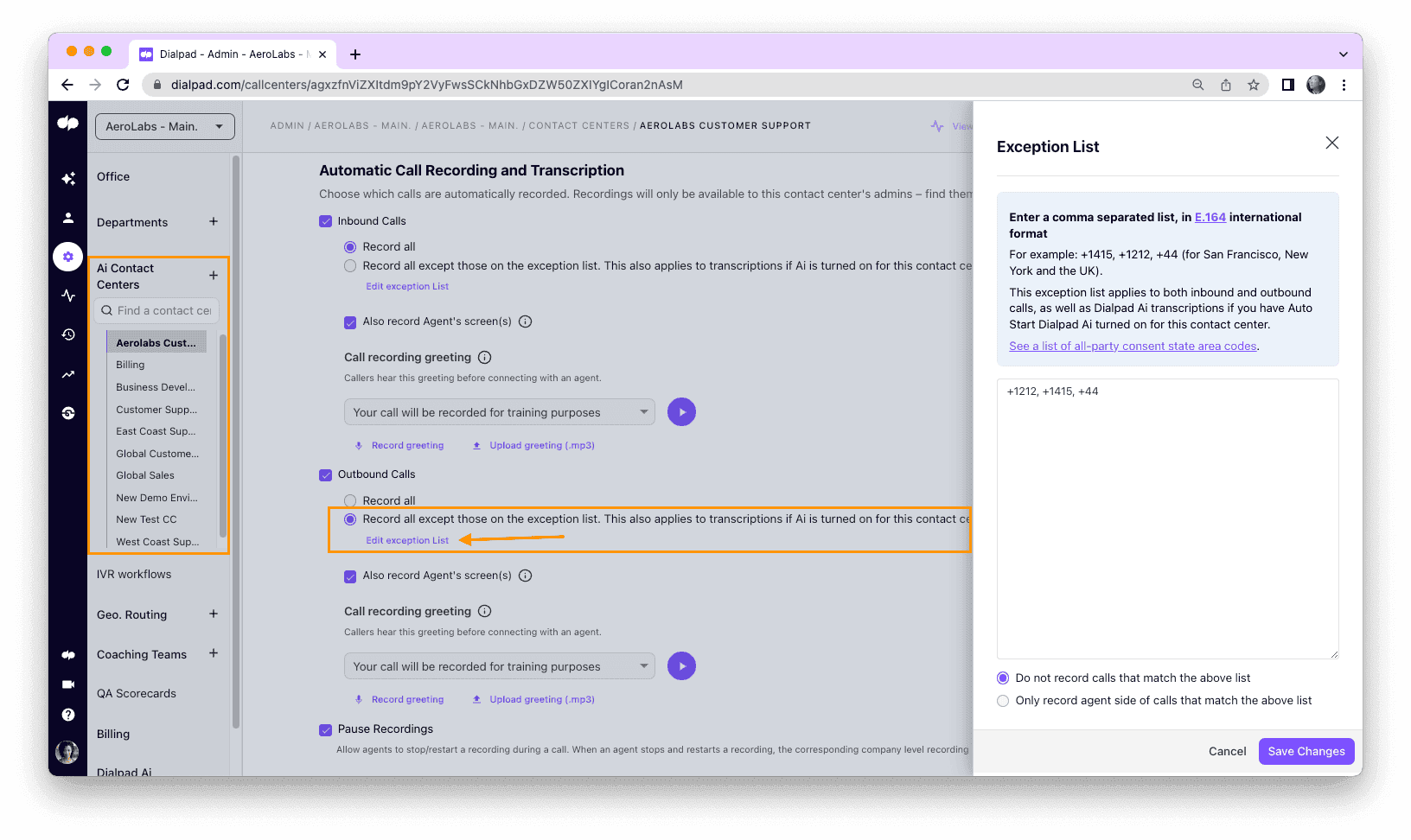Add a new Department with plus icon
1411x840 pixels.
pos(214,221)
